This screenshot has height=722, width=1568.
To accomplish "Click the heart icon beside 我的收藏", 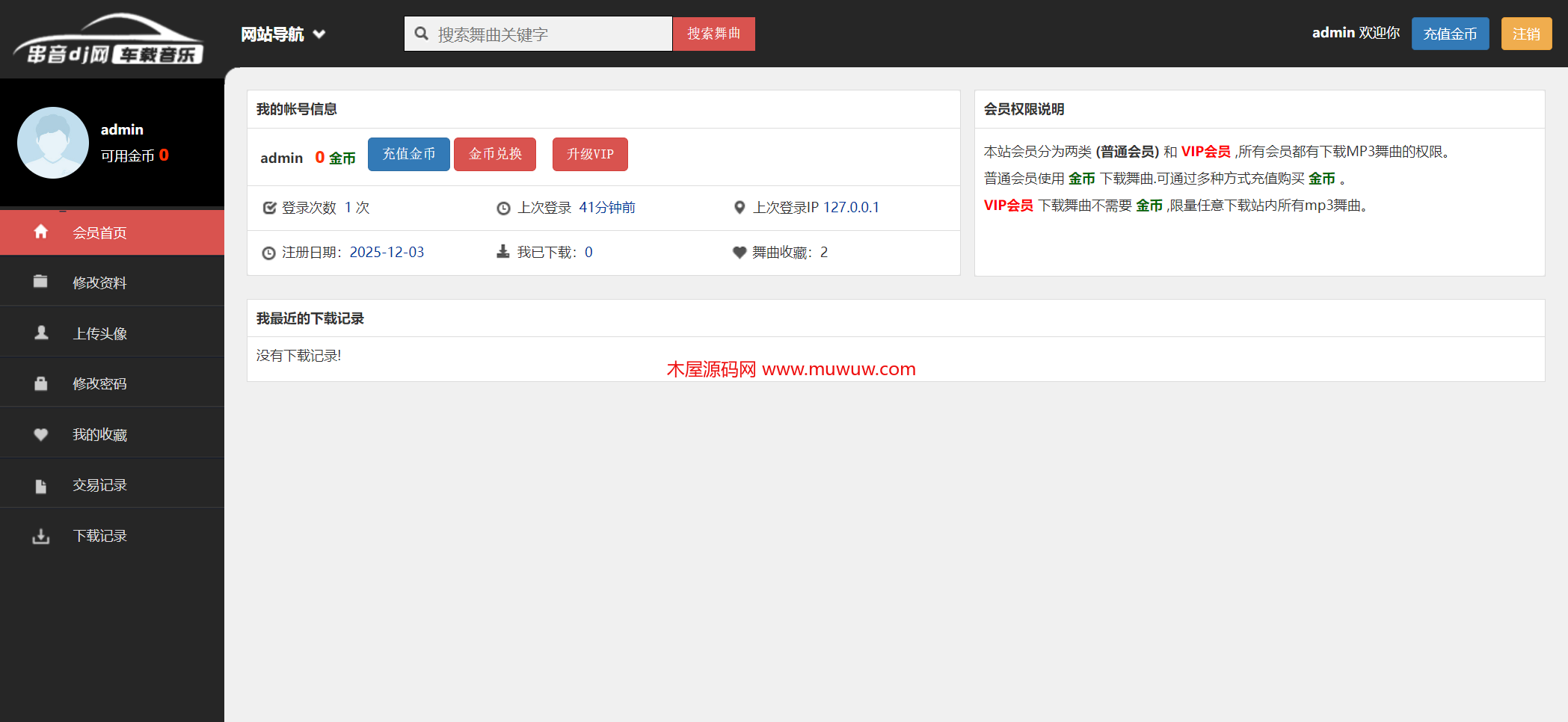I will click(41, 434).
